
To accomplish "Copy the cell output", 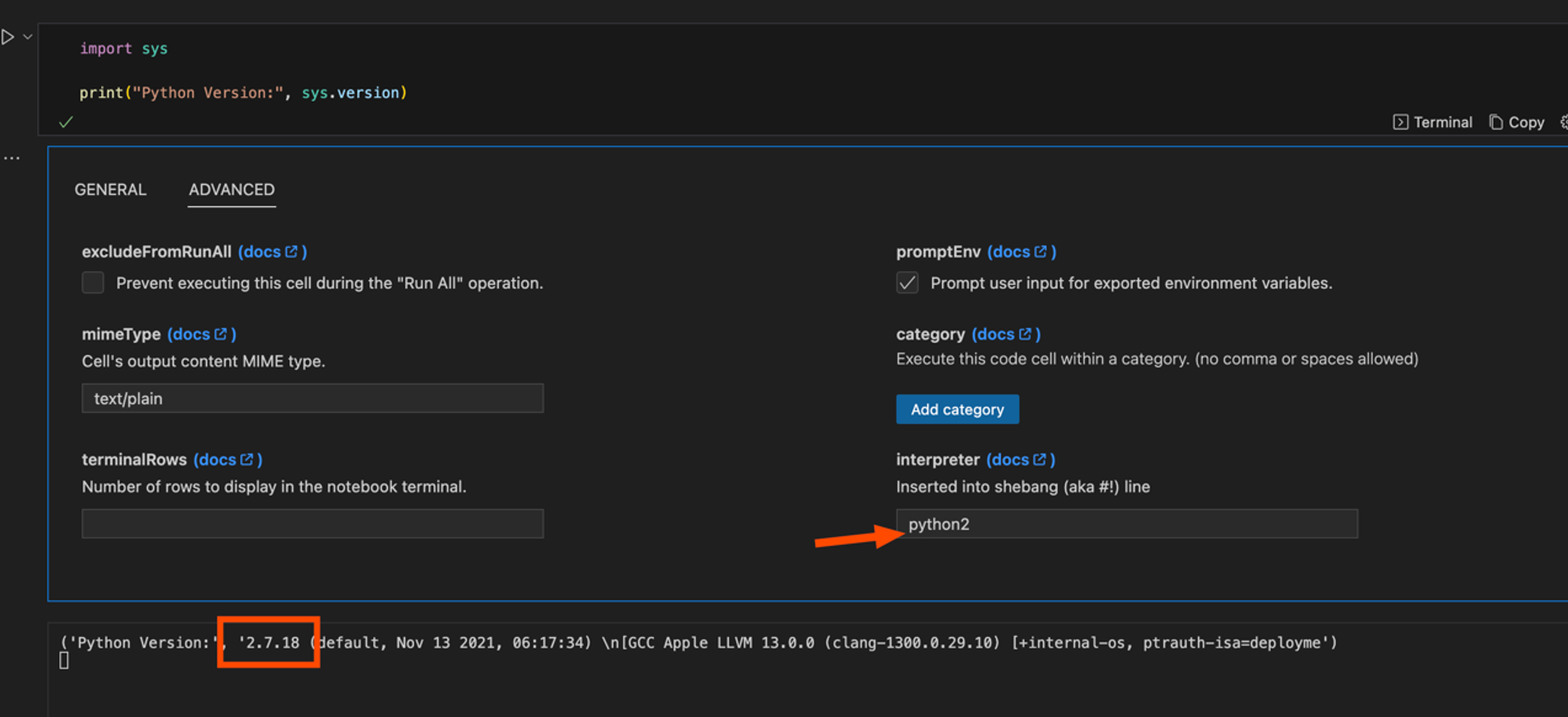I will (x=1516, y=122).
